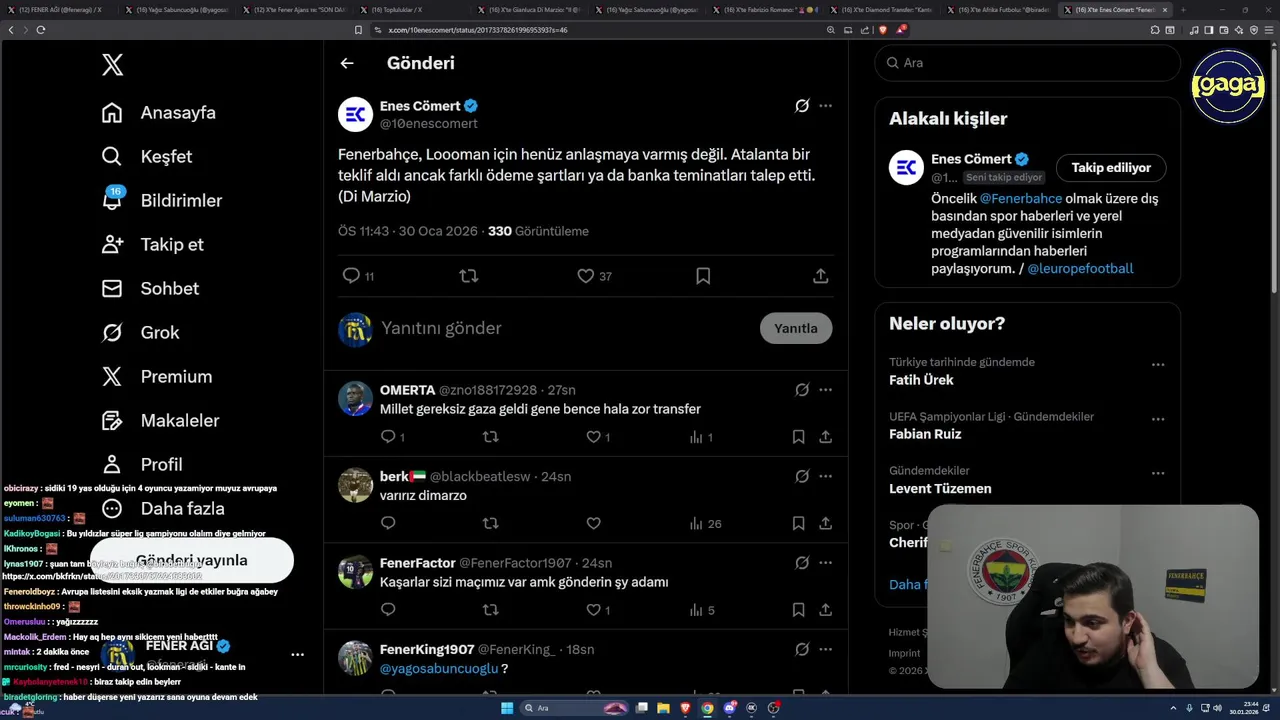
Task: Bookmark the main Enes Cömert post
Action: coord(703,276)
